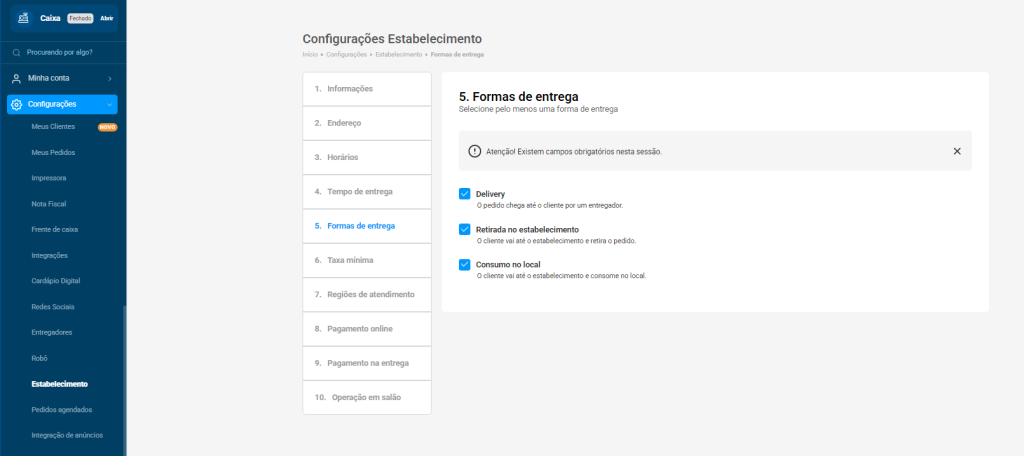Uncheck the Delivery checkbox
The width and height of the screenshot is (1024, 456).
click(x=465, y=194)
